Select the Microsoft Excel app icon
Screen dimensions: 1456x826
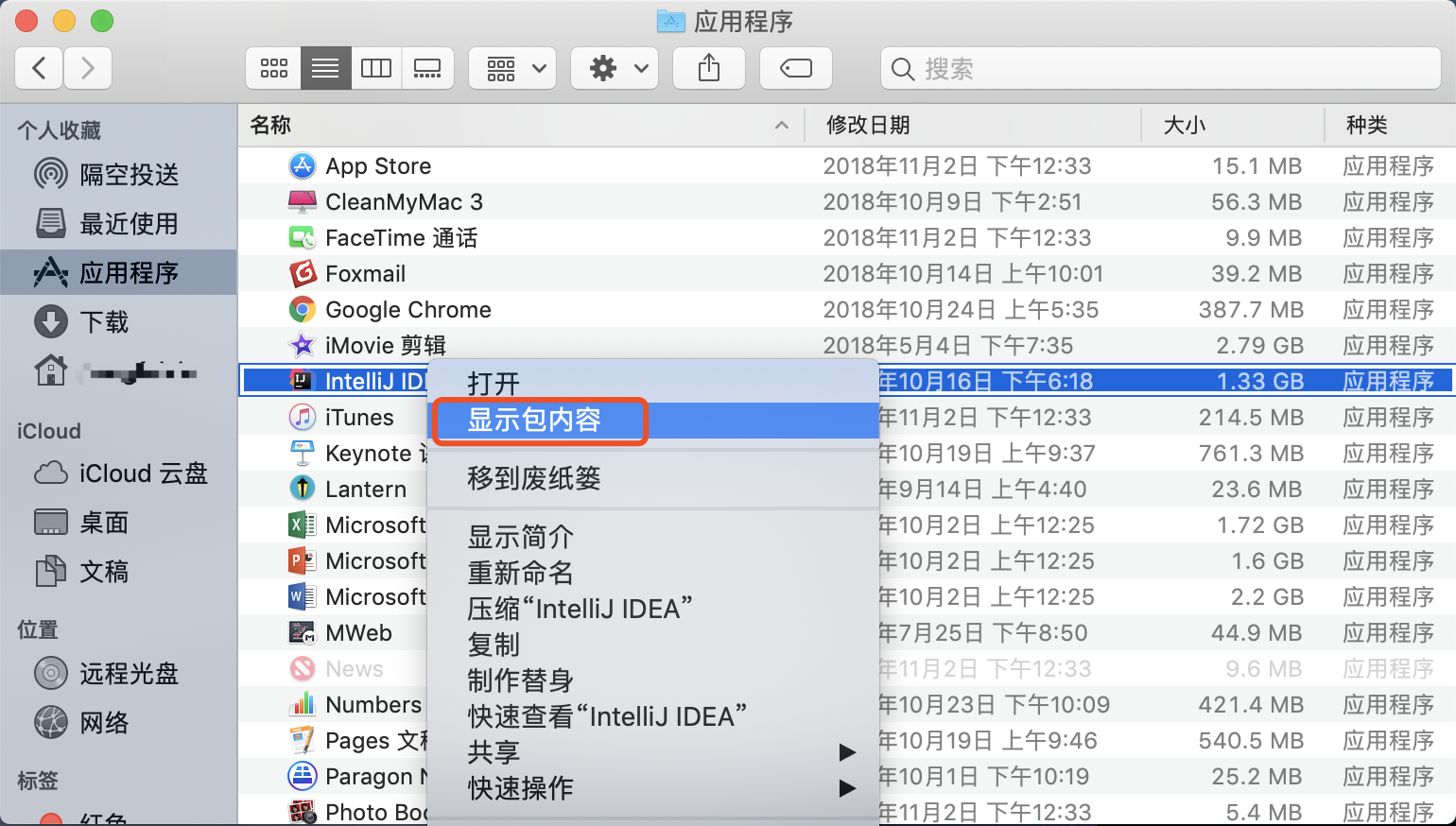click(x=302, y=525)
